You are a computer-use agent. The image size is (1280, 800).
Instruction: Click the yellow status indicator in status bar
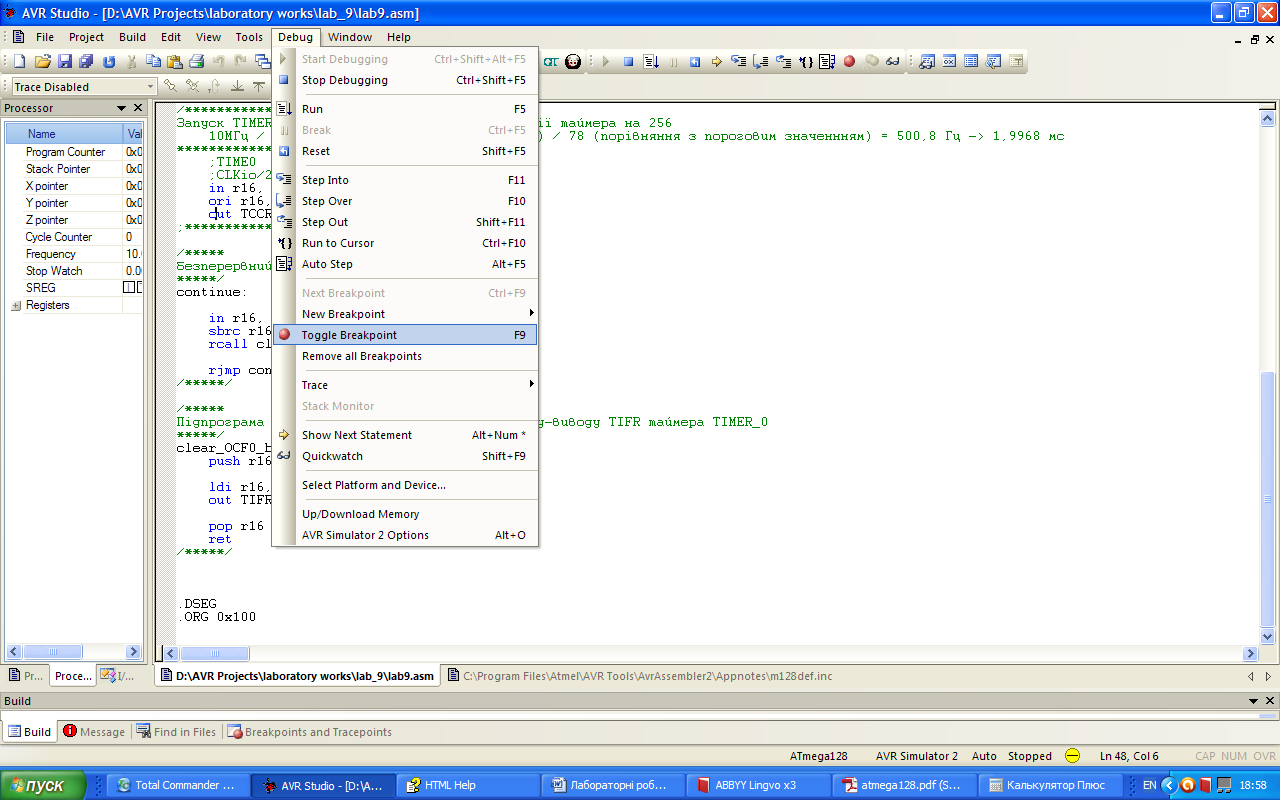coord(1072,756)
